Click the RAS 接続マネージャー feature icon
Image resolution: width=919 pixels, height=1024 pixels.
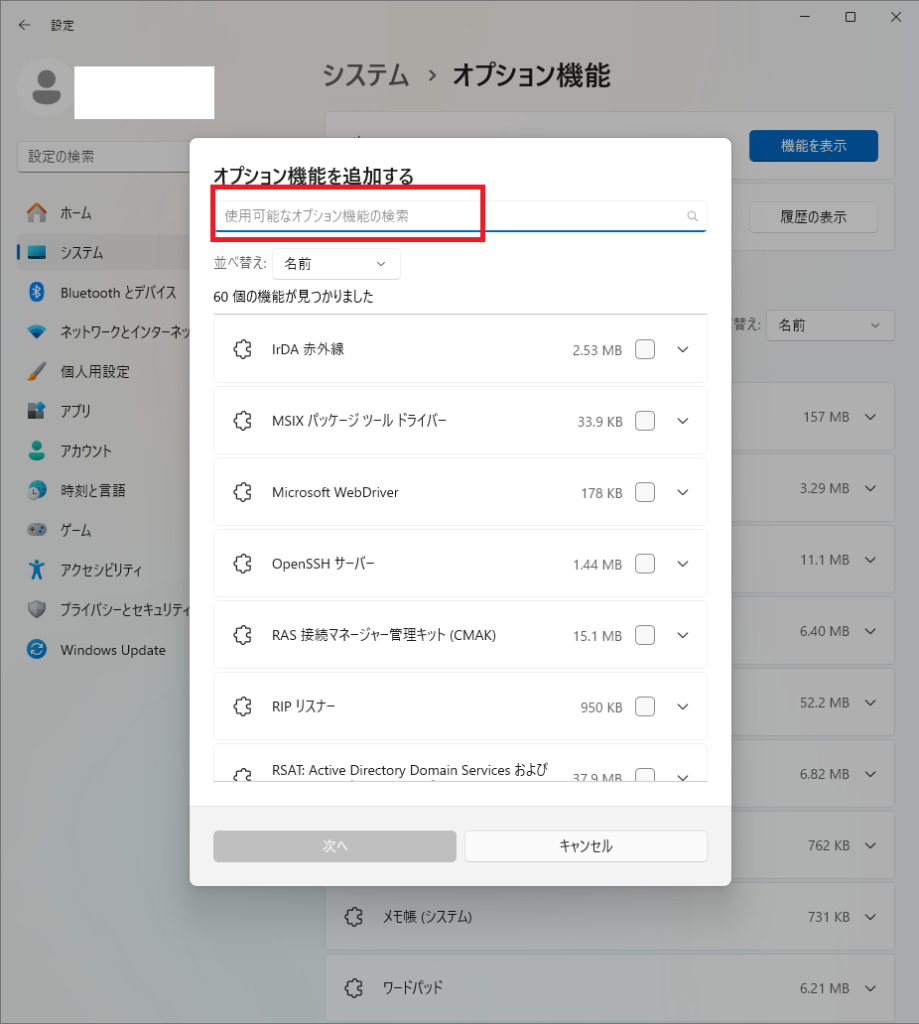coord(242,635)
